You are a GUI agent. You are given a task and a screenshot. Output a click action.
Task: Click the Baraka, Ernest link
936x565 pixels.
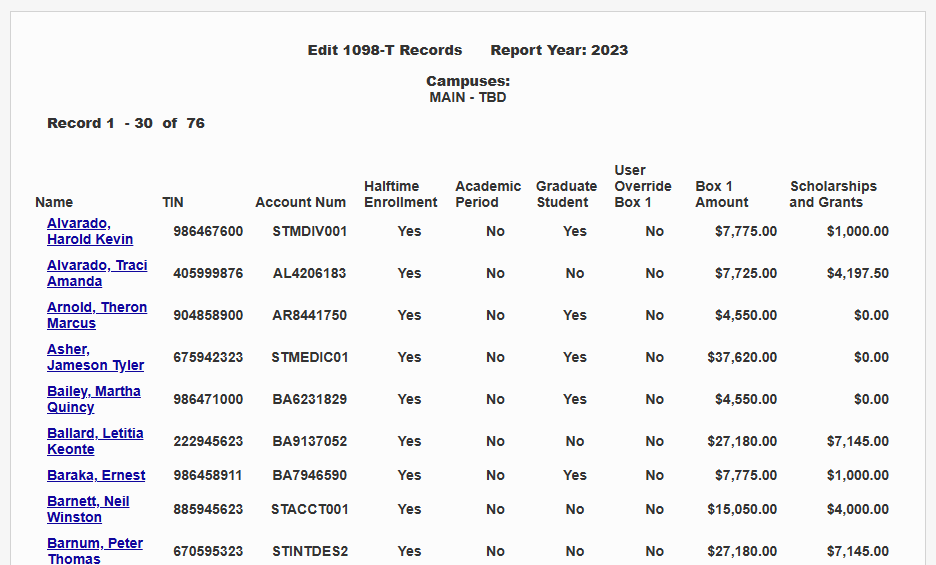(x=96, y=475)
